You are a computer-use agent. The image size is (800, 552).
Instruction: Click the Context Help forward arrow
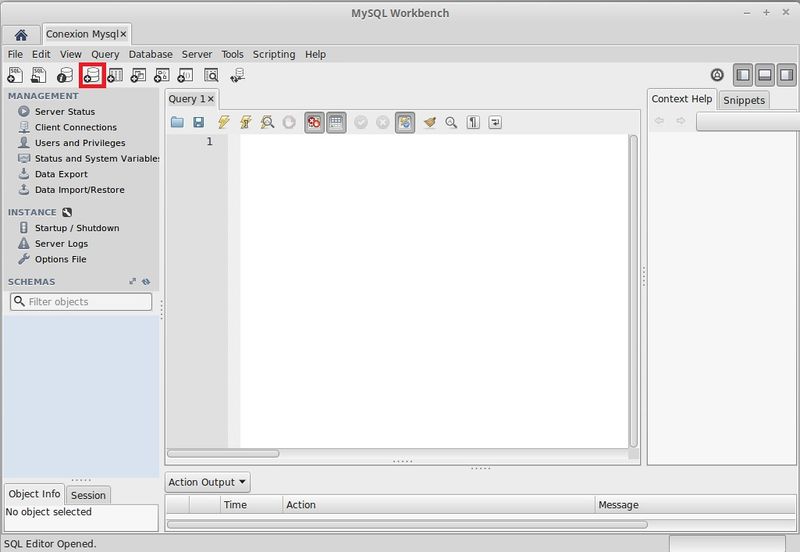coord(681,121)
